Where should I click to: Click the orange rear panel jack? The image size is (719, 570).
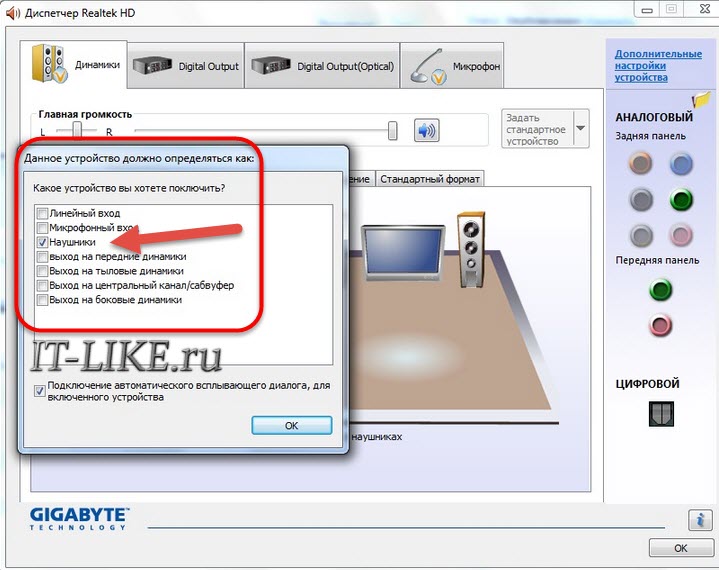[x=641, y=163]
